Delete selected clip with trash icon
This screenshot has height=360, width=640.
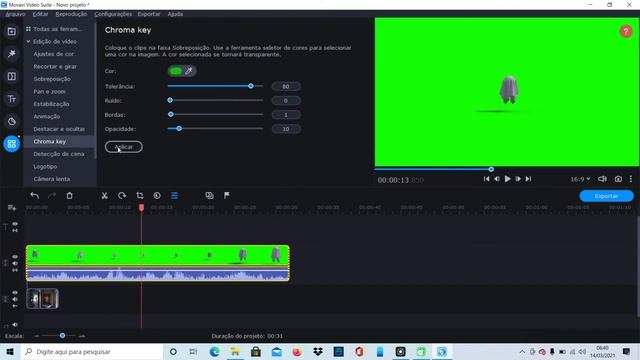69,196
